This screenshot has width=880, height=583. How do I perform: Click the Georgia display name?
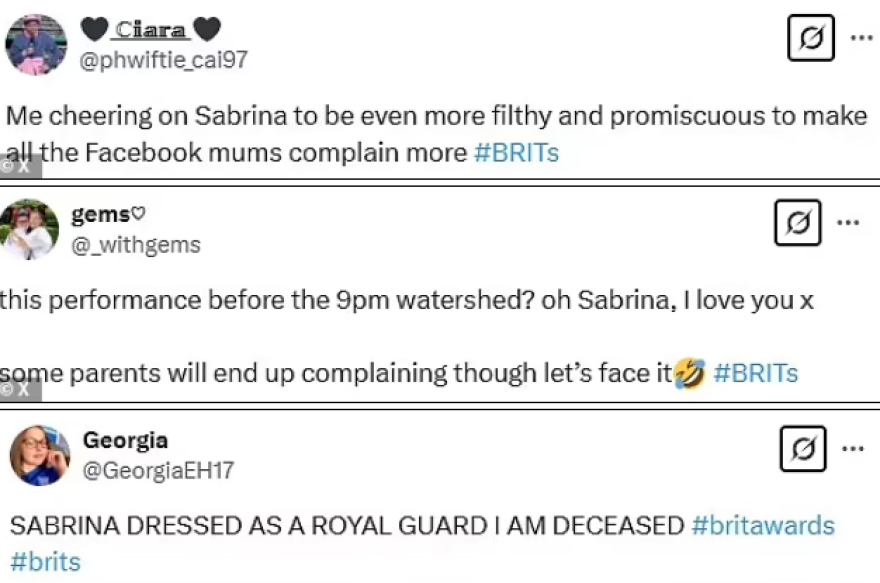[125, 440]
